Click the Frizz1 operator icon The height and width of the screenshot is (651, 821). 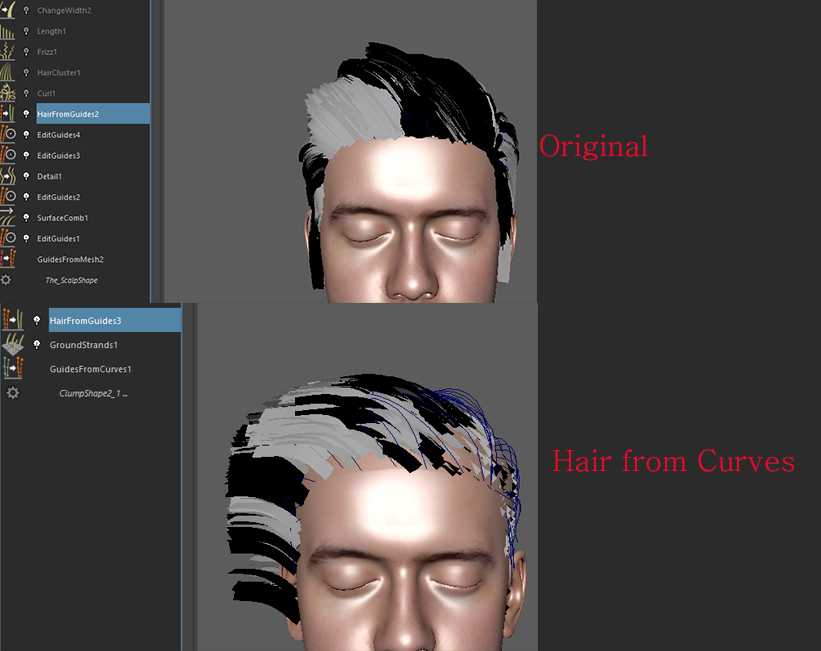click(8, 52)
